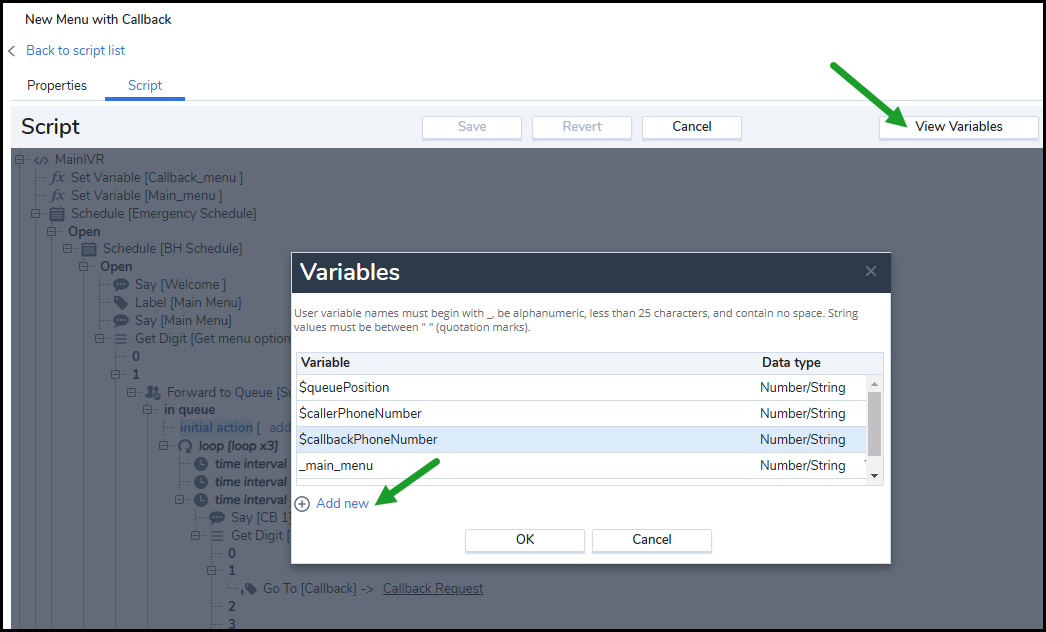The image size is (1046, 632).
Task: Cancel the Variables dialog
Action: point(652,540)
